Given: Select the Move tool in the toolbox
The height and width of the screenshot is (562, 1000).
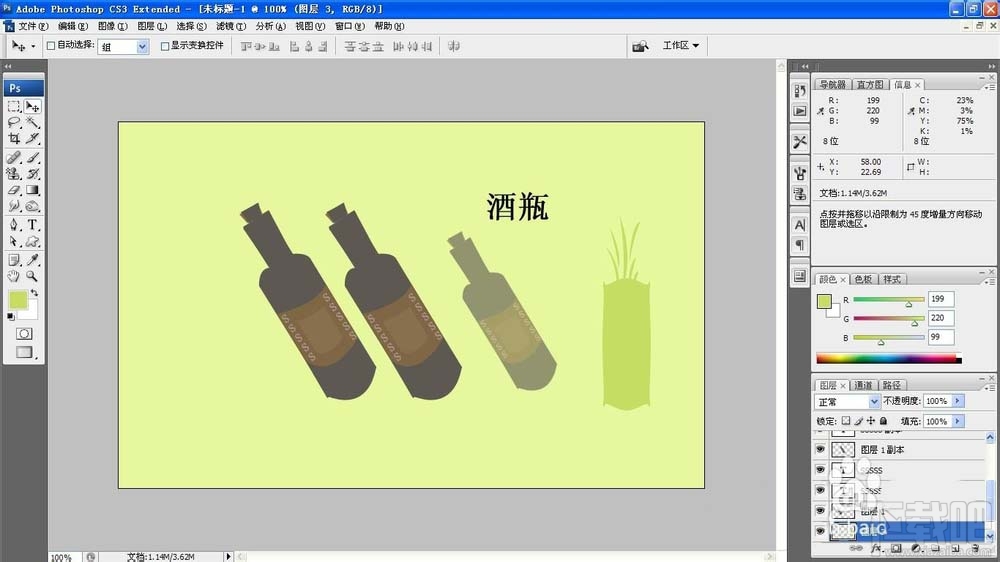Looking at the screenshot, I should pos(33,107).
